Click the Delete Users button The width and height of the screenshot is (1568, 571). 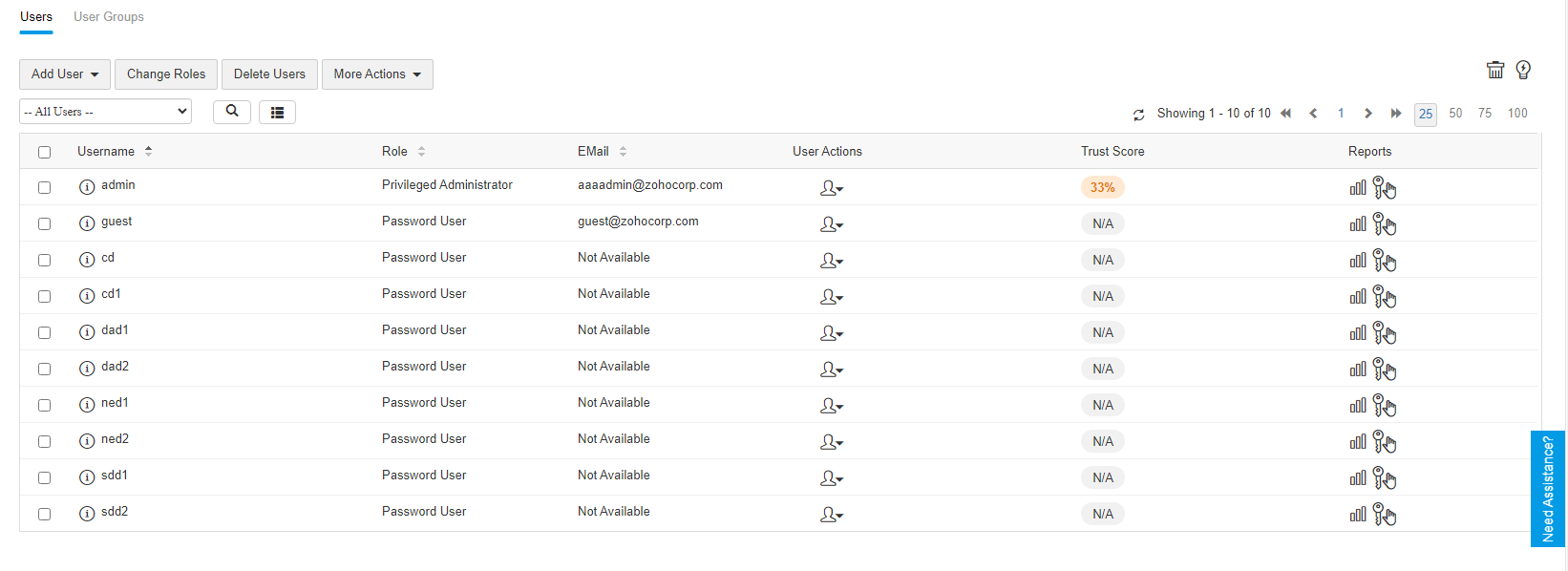click(x=269, y=74)
